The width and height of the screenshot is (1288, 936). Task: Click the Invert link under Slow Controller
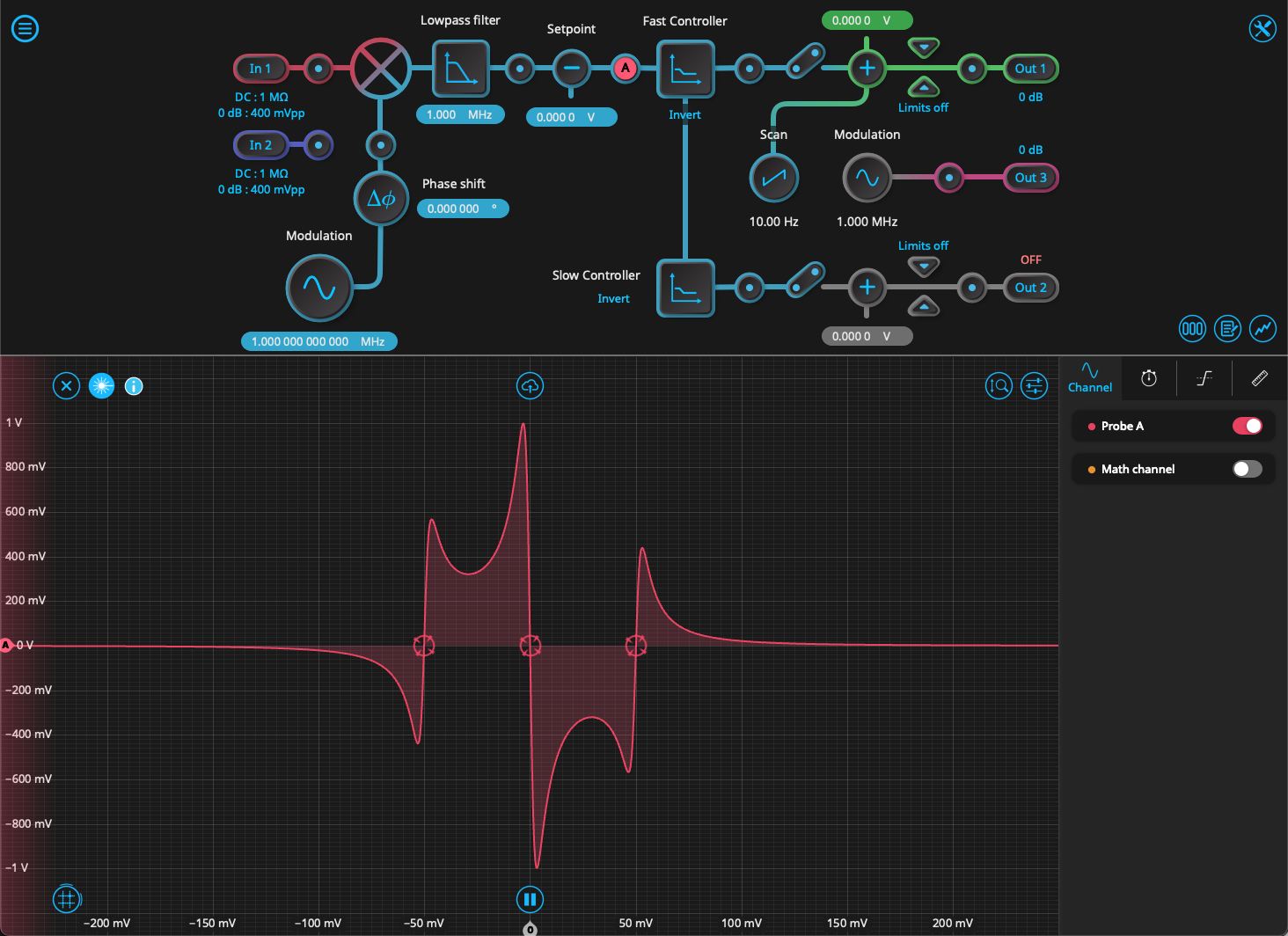613,299
